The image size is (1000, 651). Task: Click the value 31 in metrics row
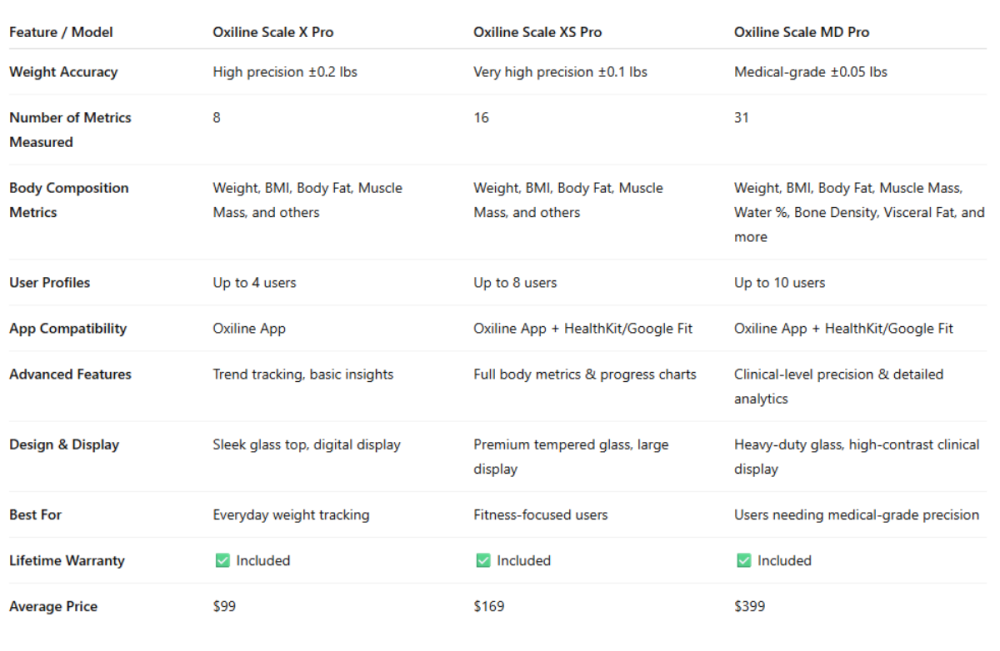(x=742, y=118)
